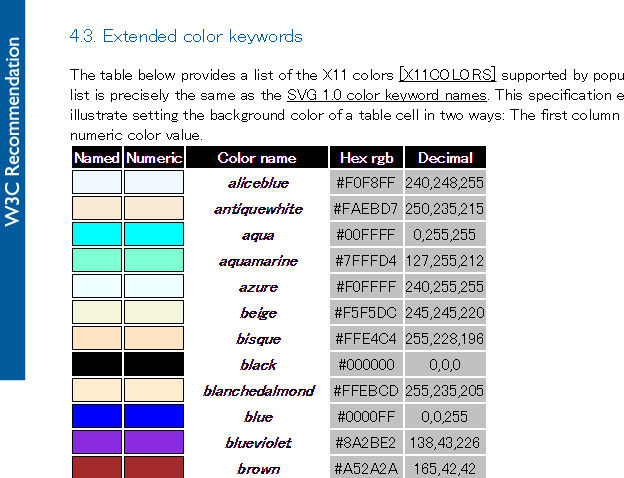
Task: Click the Named swatch for blanchedalmond
Action: coord(97,390)
